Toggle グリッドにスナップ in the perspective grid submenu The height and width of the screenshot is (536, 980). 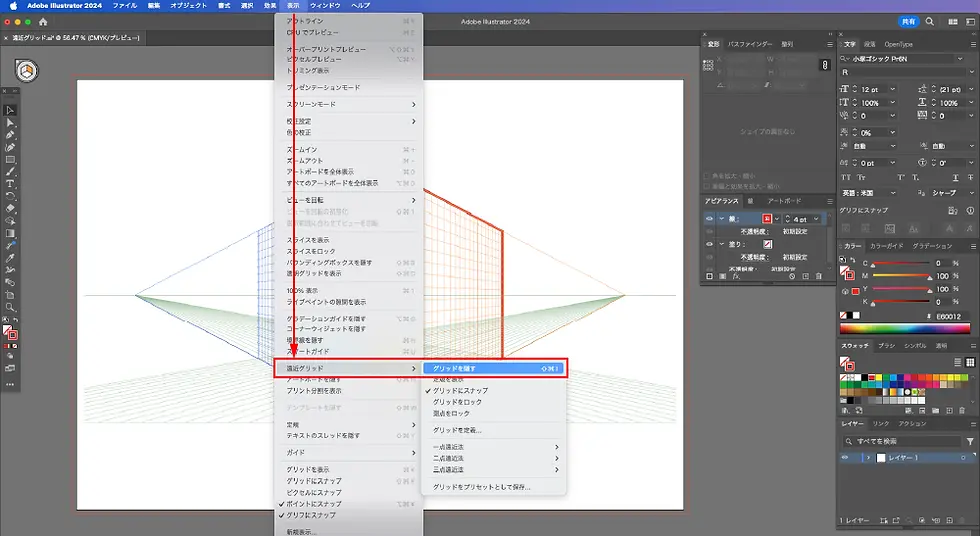(460, 390)
